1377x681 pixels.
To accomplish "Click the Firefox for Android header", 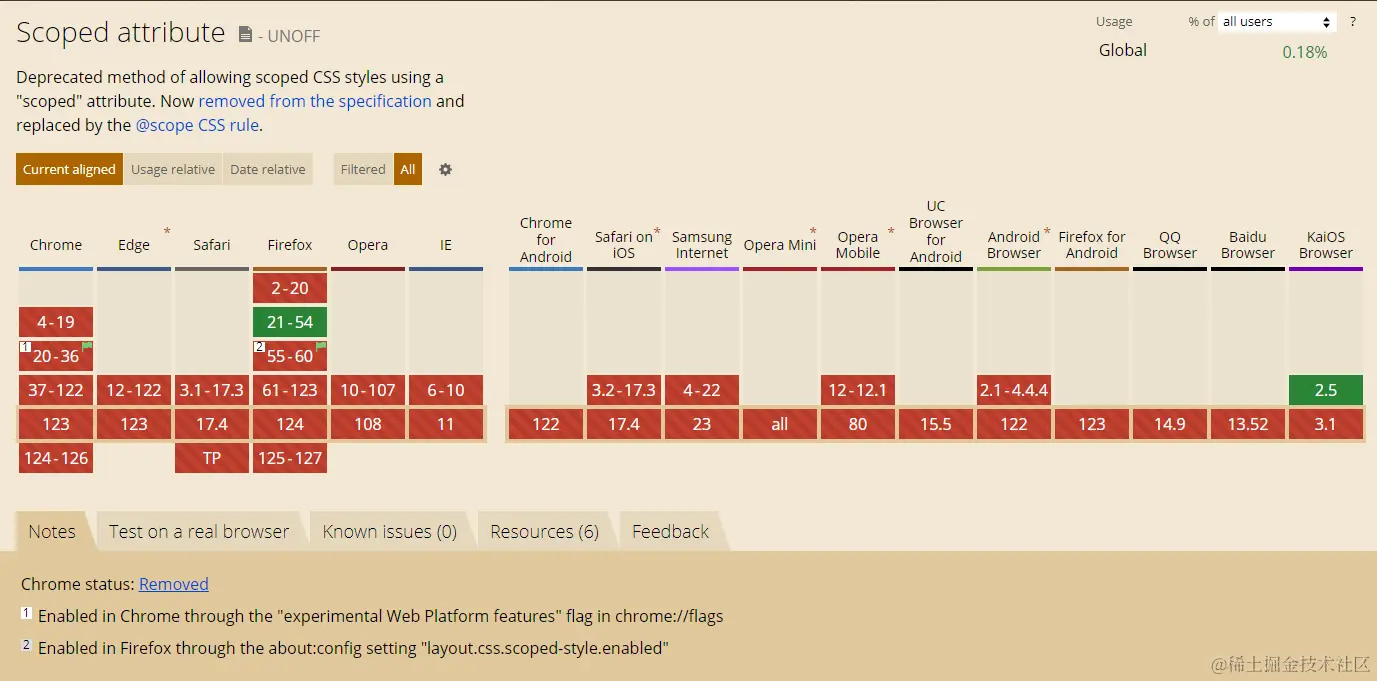I will click(1092, 245).
